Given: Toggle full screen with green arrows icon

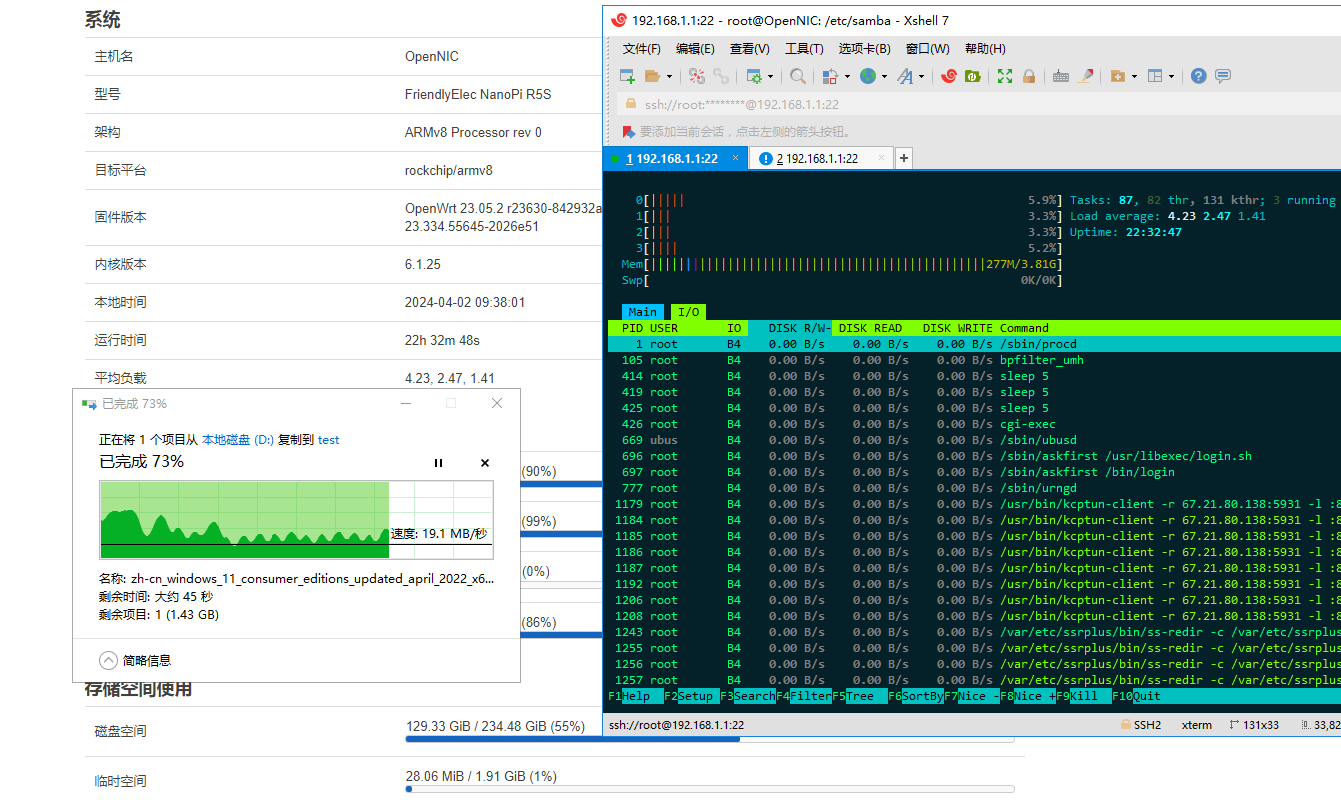Looking at the screenshot, I should 1005,76.
